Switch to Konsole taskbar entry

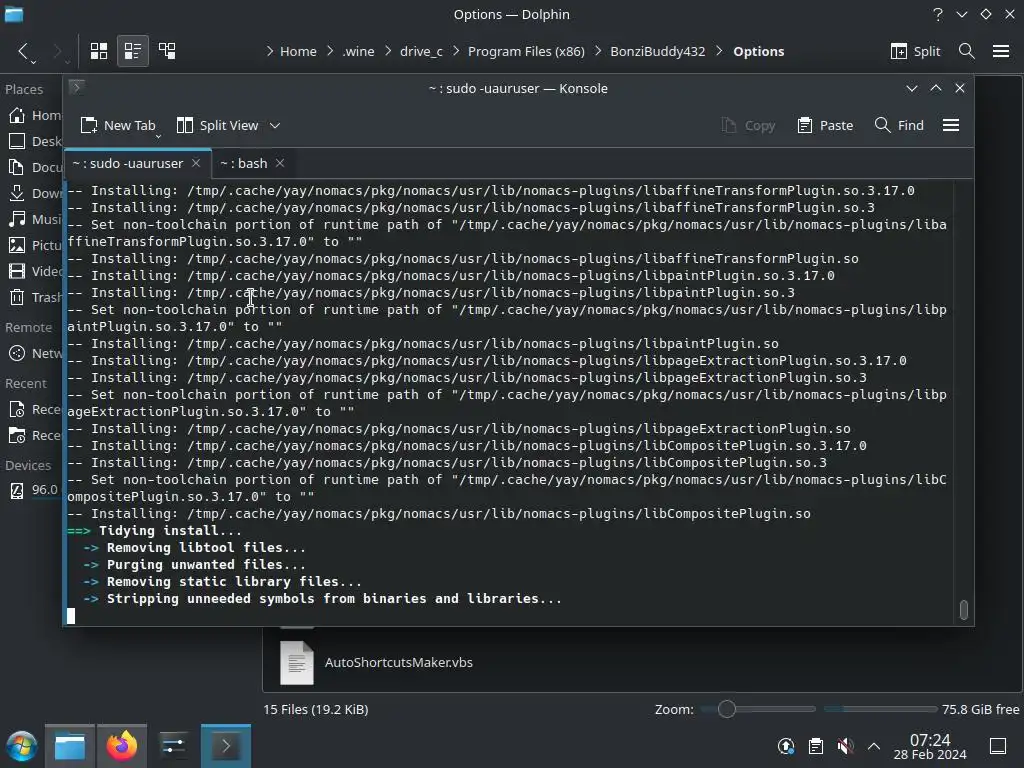(225, 746)
